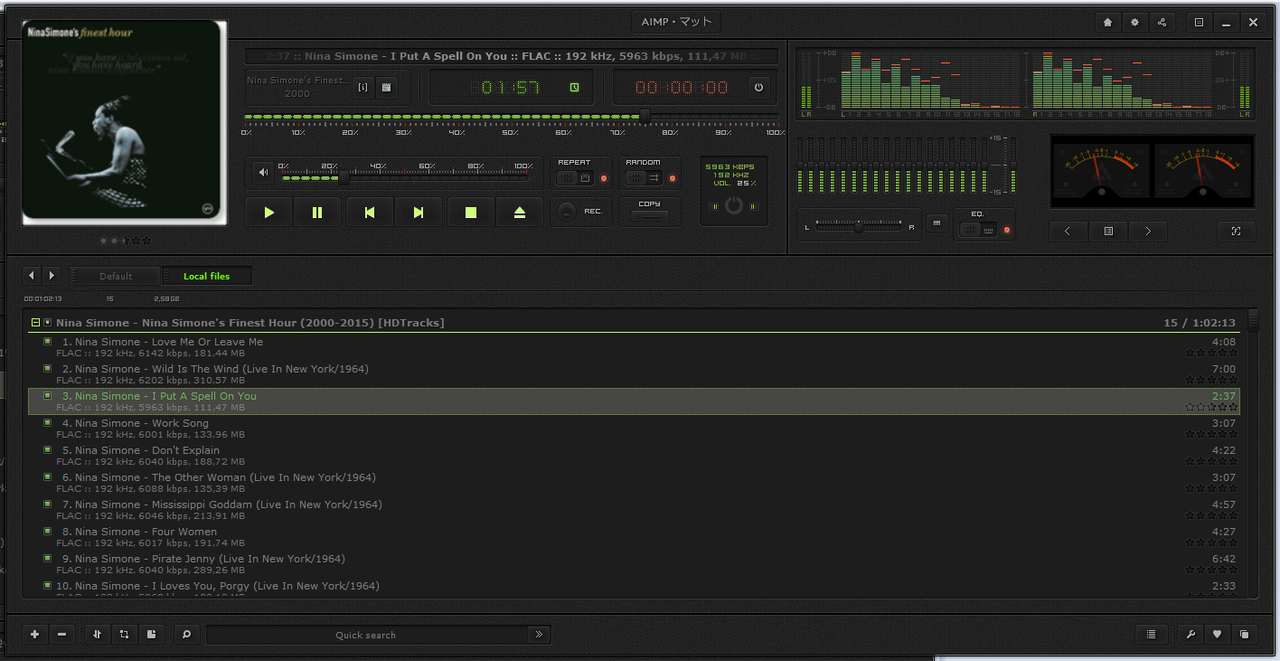Click the Eject open-files button
Viewport: 1280px width, 661px height.
point(520,212)
